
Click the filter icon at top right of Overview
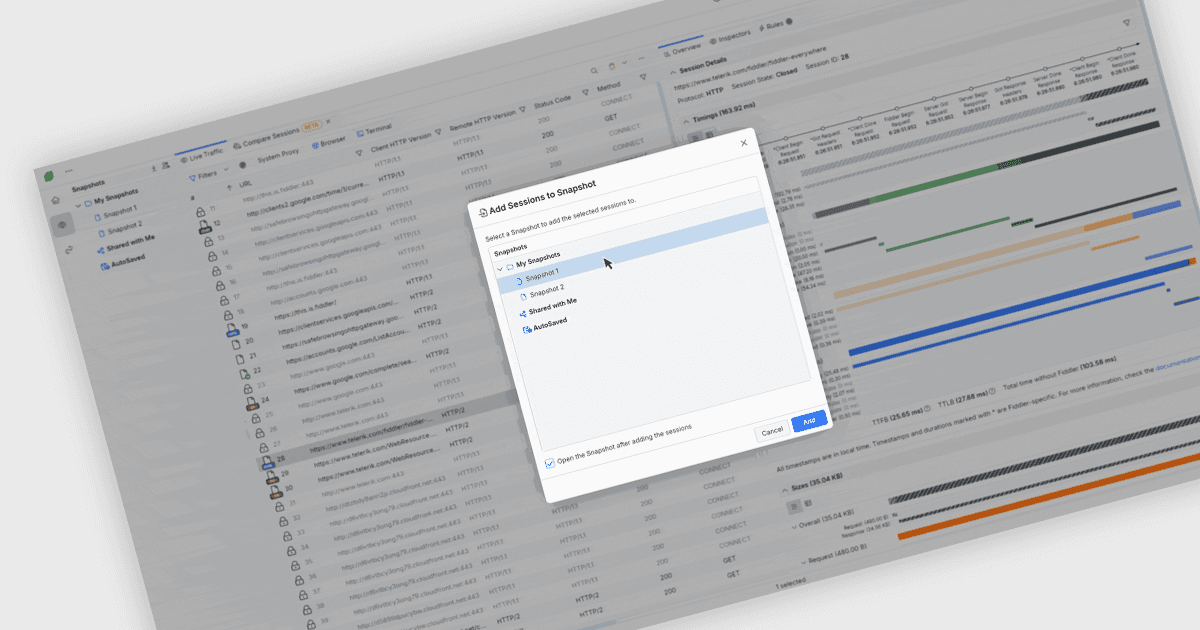click(x=1128, y=21)
